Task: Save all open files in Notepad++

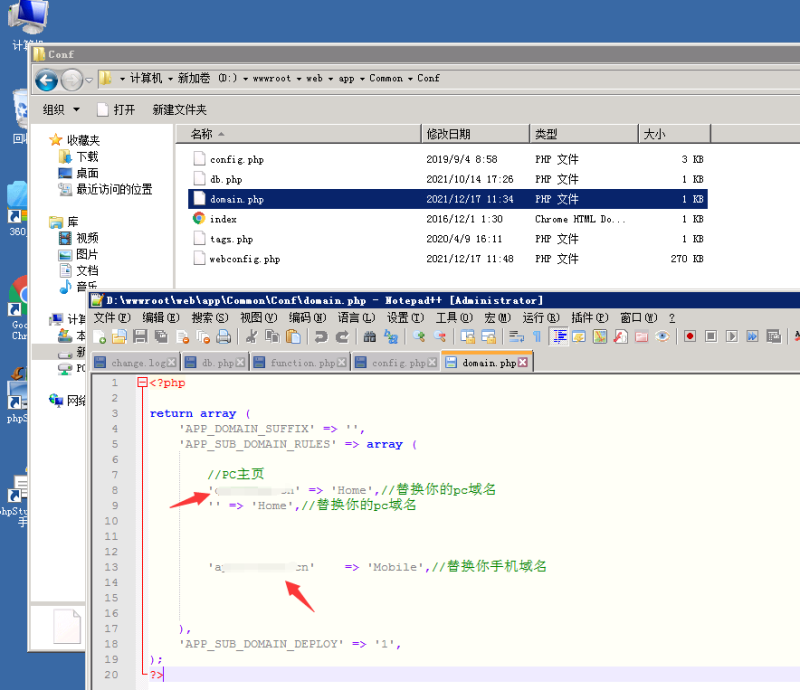Action: point(161,337)
